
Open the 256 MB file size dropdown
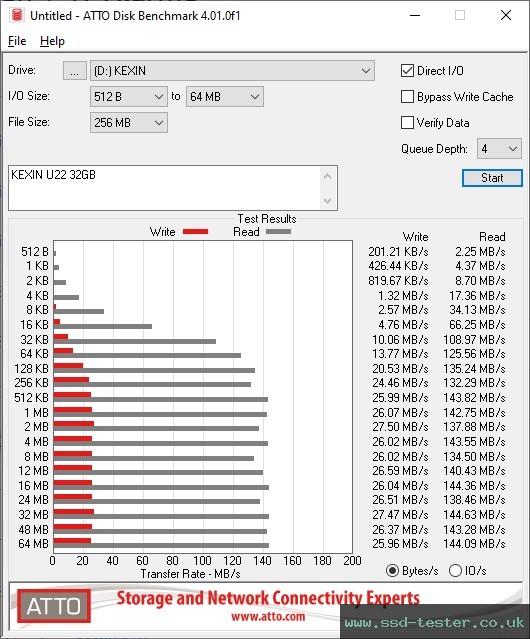pyautogui.click(x=129, y=123)
